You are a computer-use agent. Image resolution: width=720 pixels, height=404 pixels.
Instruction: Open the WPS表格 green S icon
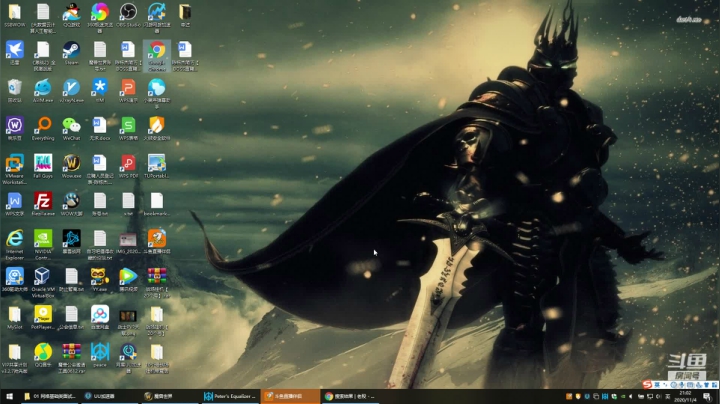pos(128,129)
